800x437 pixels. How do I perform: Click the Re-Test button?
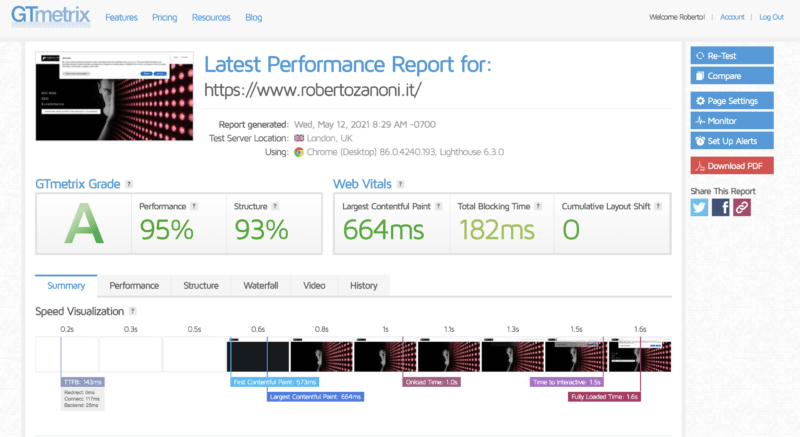[732, 56]
